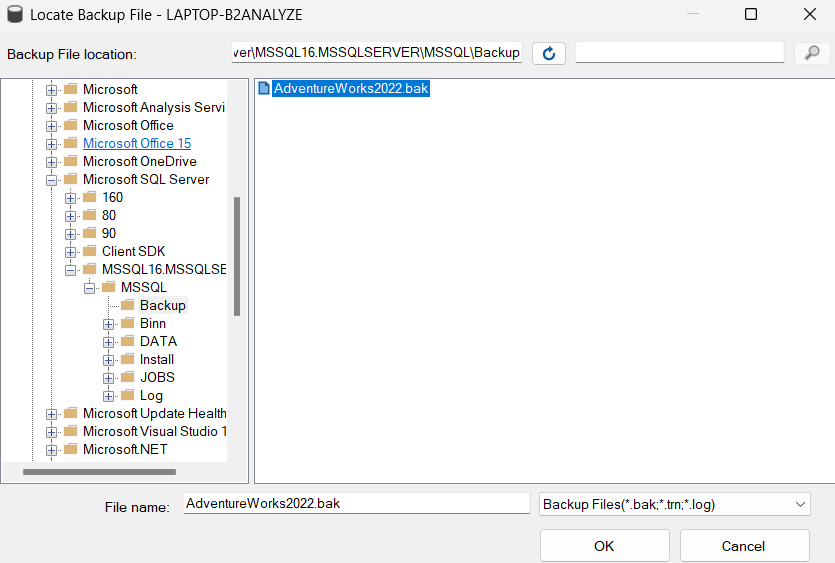Screen dimensions: 835x563
Task: Collapse the MSSQL folder node
Action: pyautogui.click(x=89, y=288)
